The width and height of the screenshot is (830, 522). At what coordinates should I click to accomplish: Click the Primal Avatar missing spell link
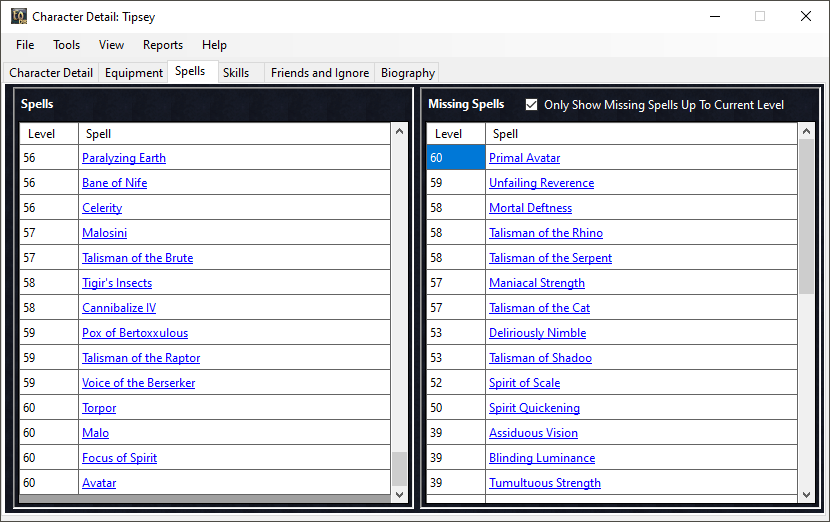pos(524,158)
